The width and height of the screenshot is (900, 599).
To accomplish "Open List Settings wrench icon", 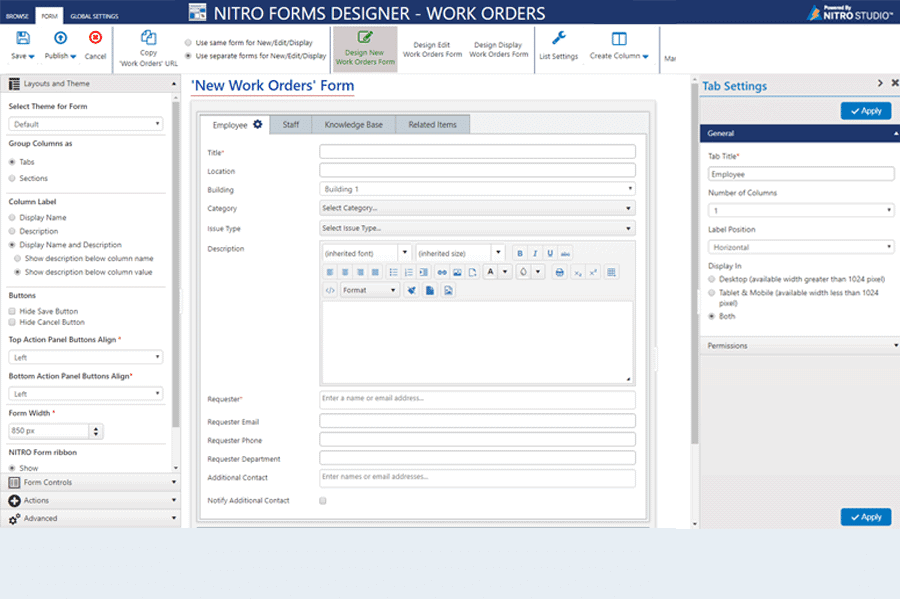I will (x=558, y=38).
